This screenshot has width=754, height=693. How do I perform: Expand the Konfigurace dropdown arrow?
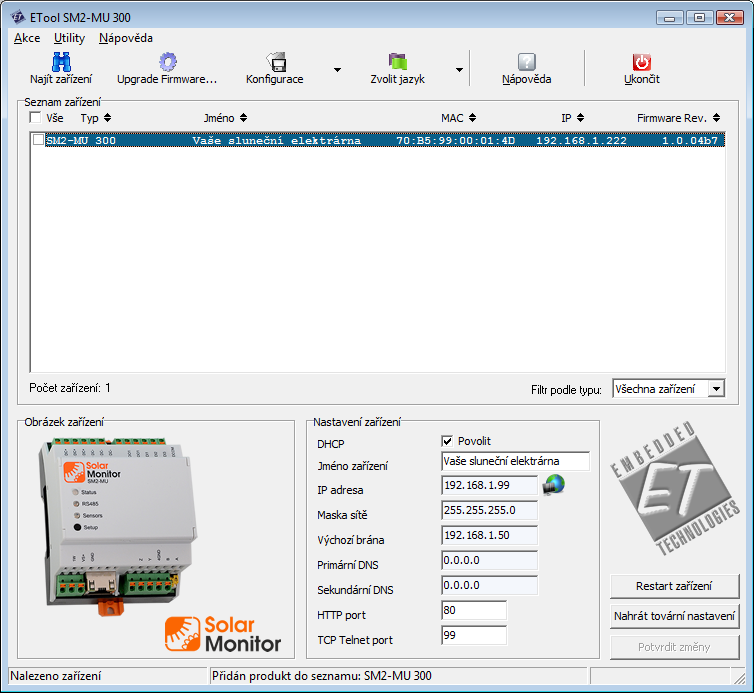pyautogui.click(x=337, y=70)
